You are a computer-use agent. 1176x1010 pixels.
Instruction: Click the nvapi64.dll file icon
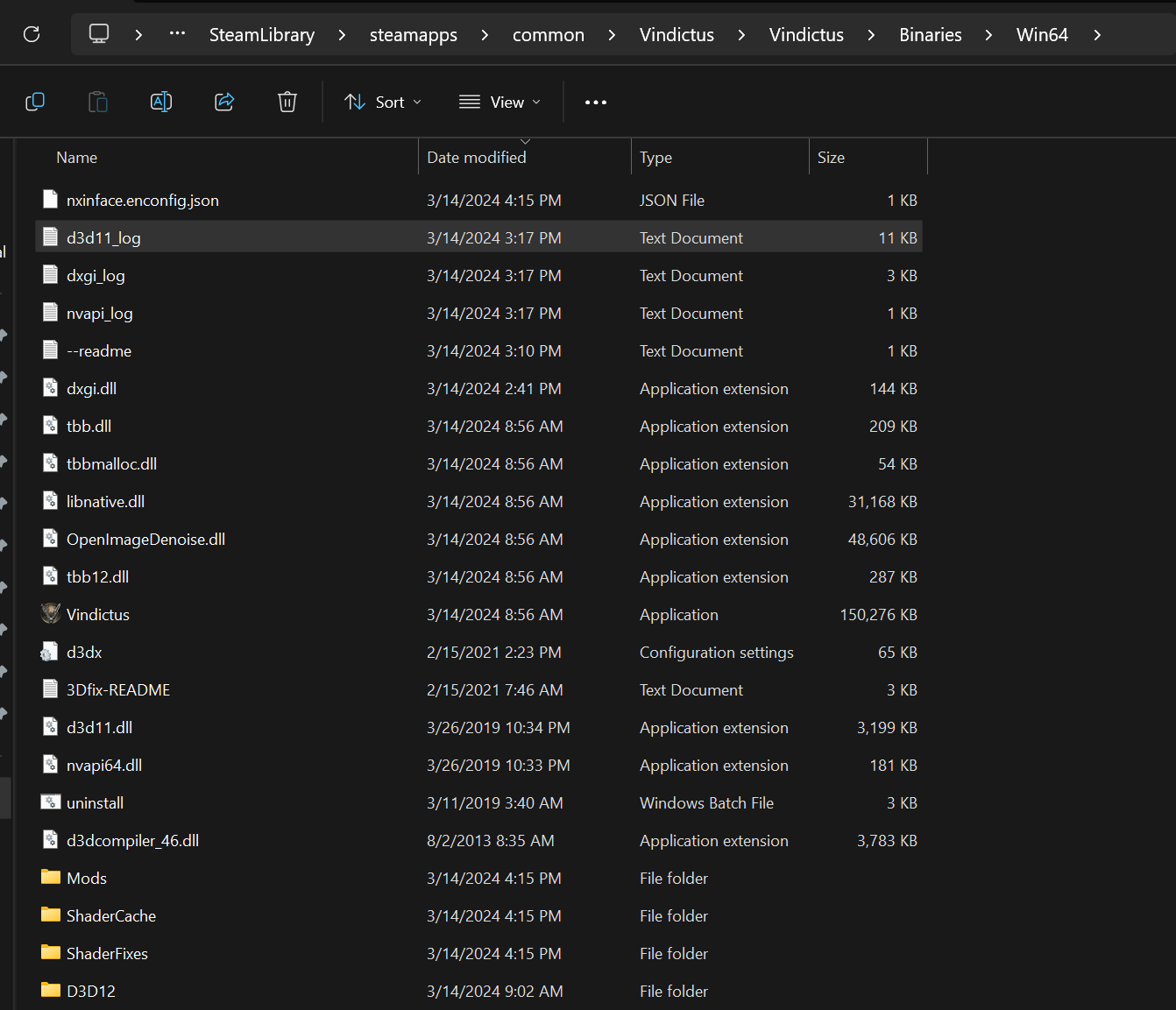[51, 764]
